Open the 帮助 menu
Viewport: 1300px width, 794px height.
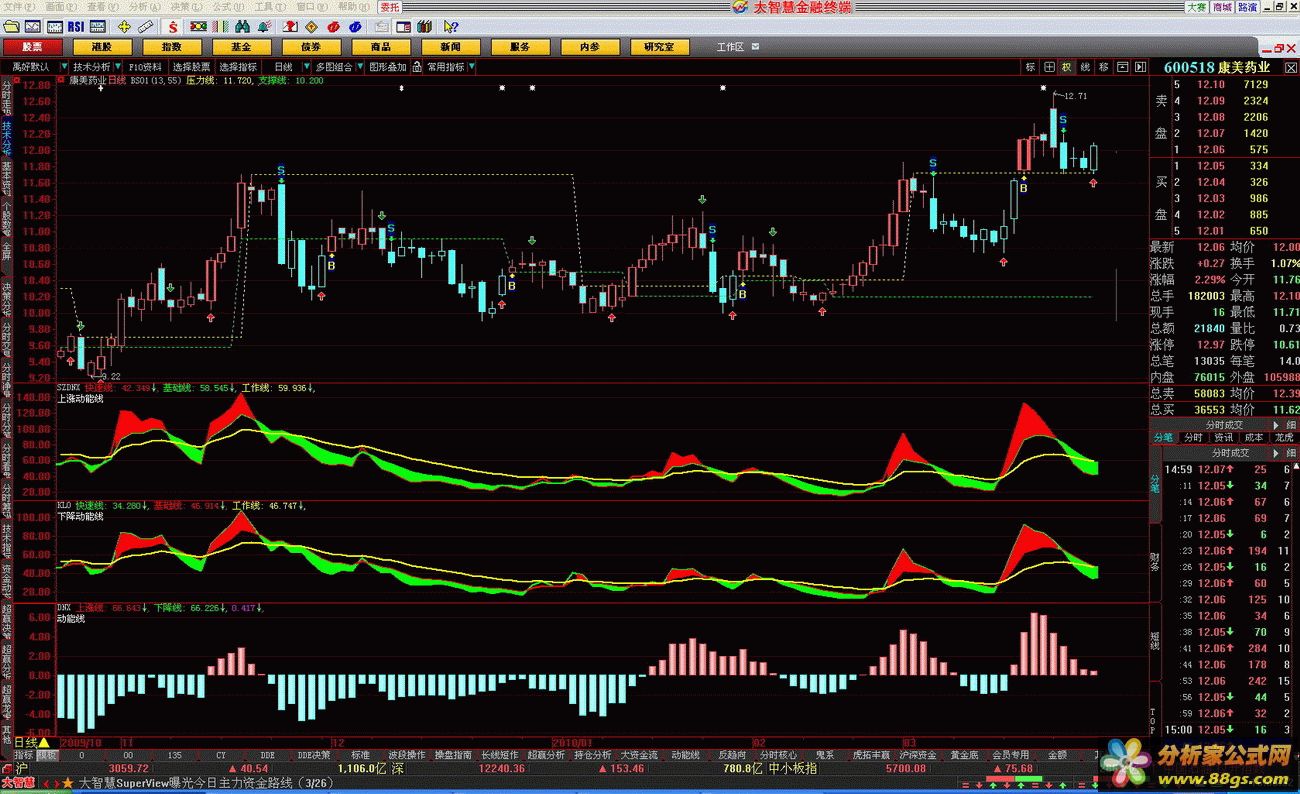click(x=355, y=7)
